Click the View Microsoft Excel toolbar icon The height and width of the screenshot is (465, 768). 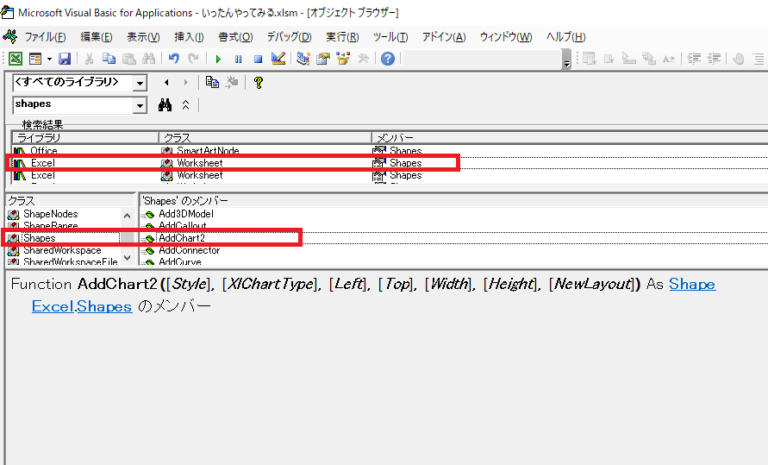[15, 60]
